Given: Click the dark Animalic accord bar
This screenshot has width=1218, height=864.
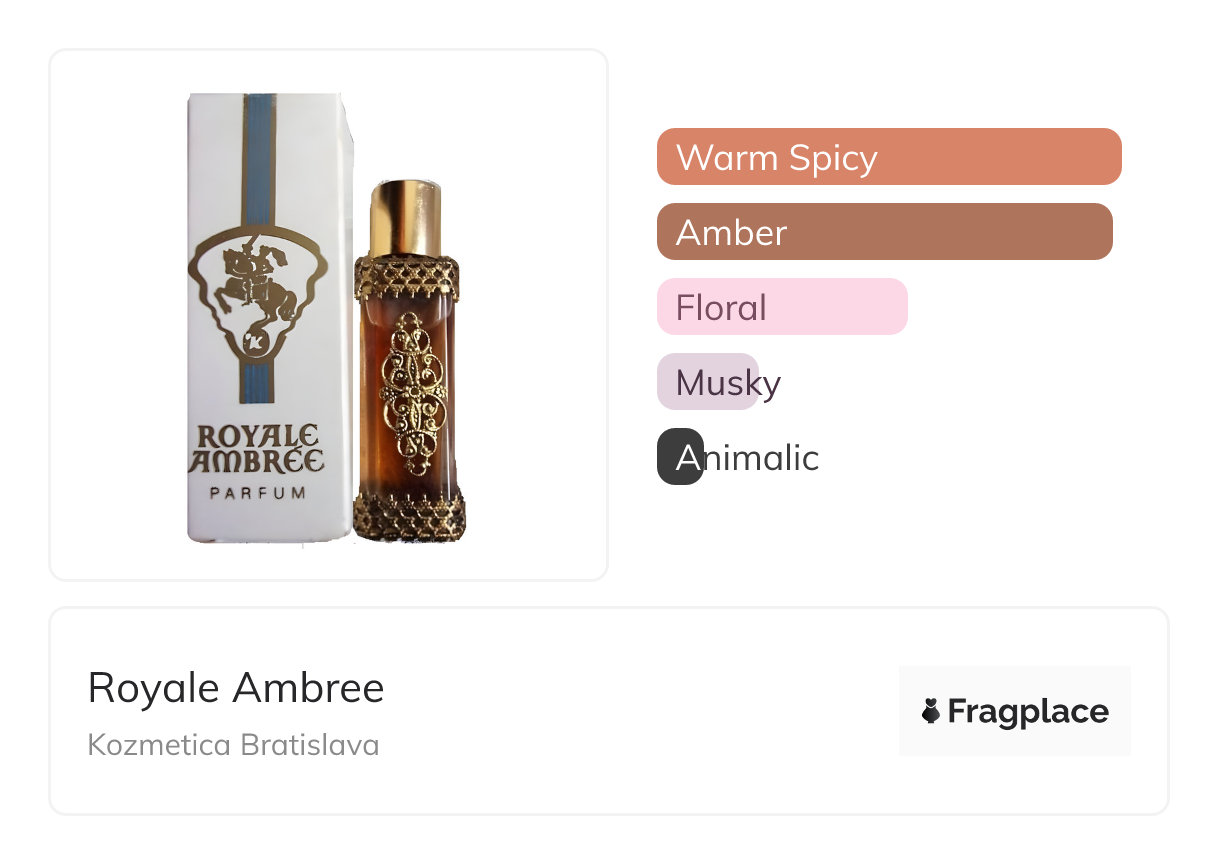Looking at the screenshot, I should pos(680,457).
